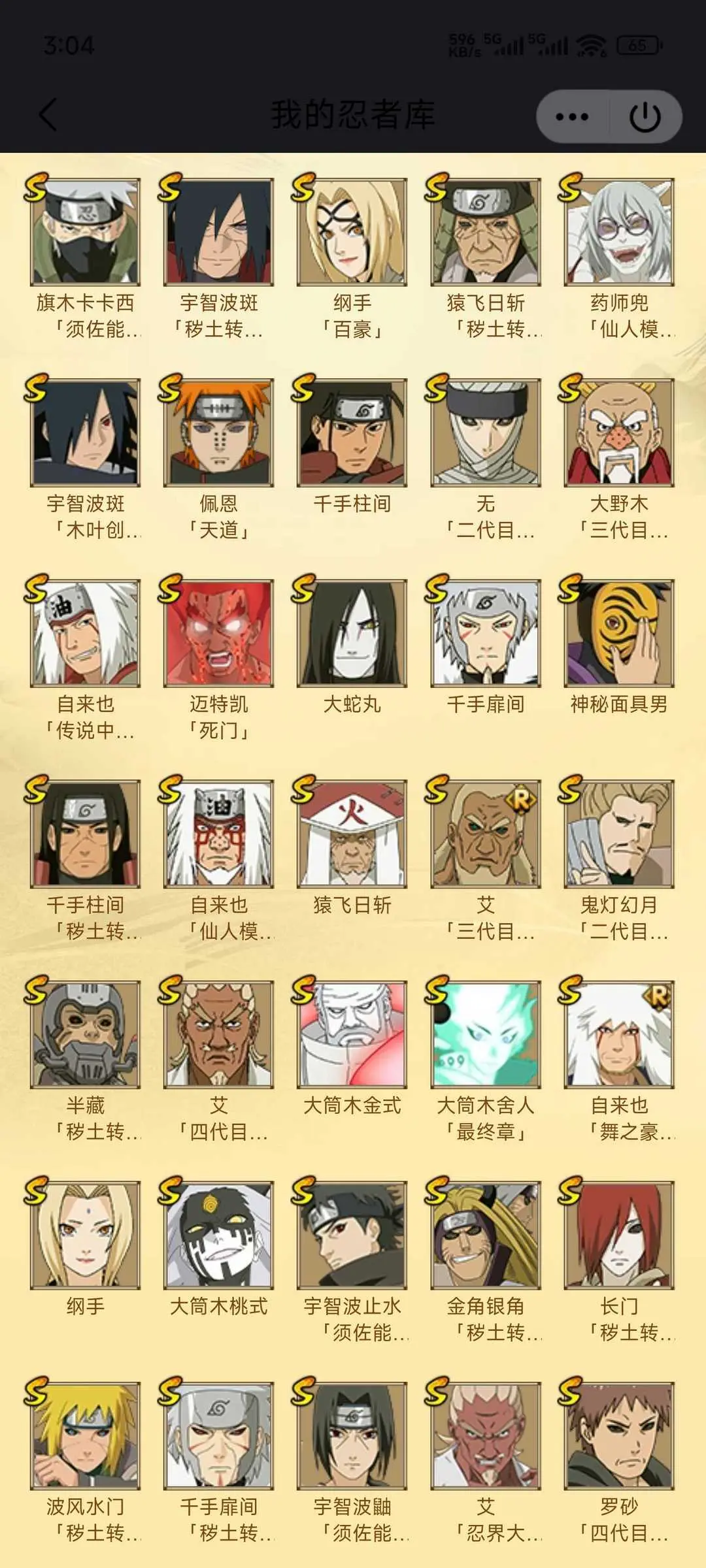Open the 神秘面具男 masked portrait
The image size is (706, 1568).
click(x=619, y=633)
